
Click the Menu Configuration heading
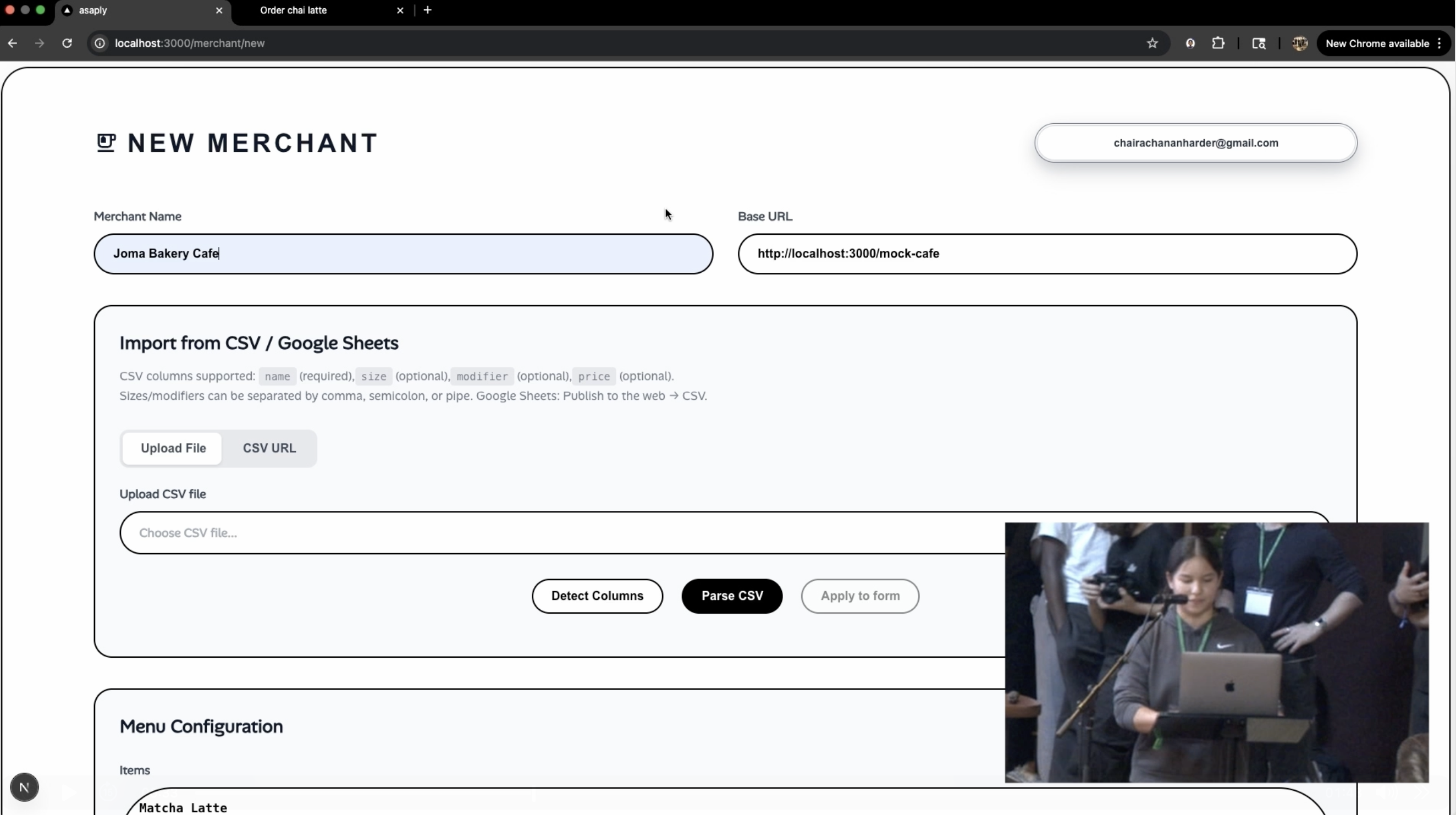click(x=201, y=726)
